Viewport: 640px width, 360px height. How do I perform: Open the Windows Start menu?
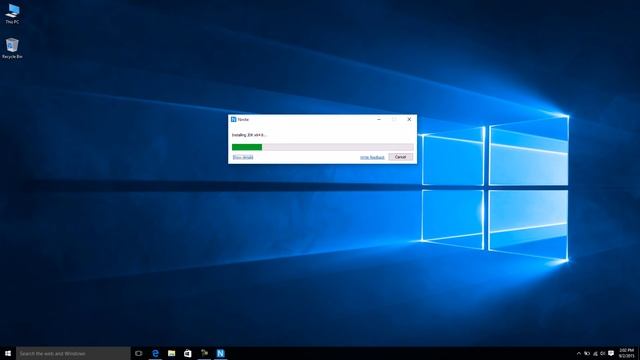click(8, 353)
